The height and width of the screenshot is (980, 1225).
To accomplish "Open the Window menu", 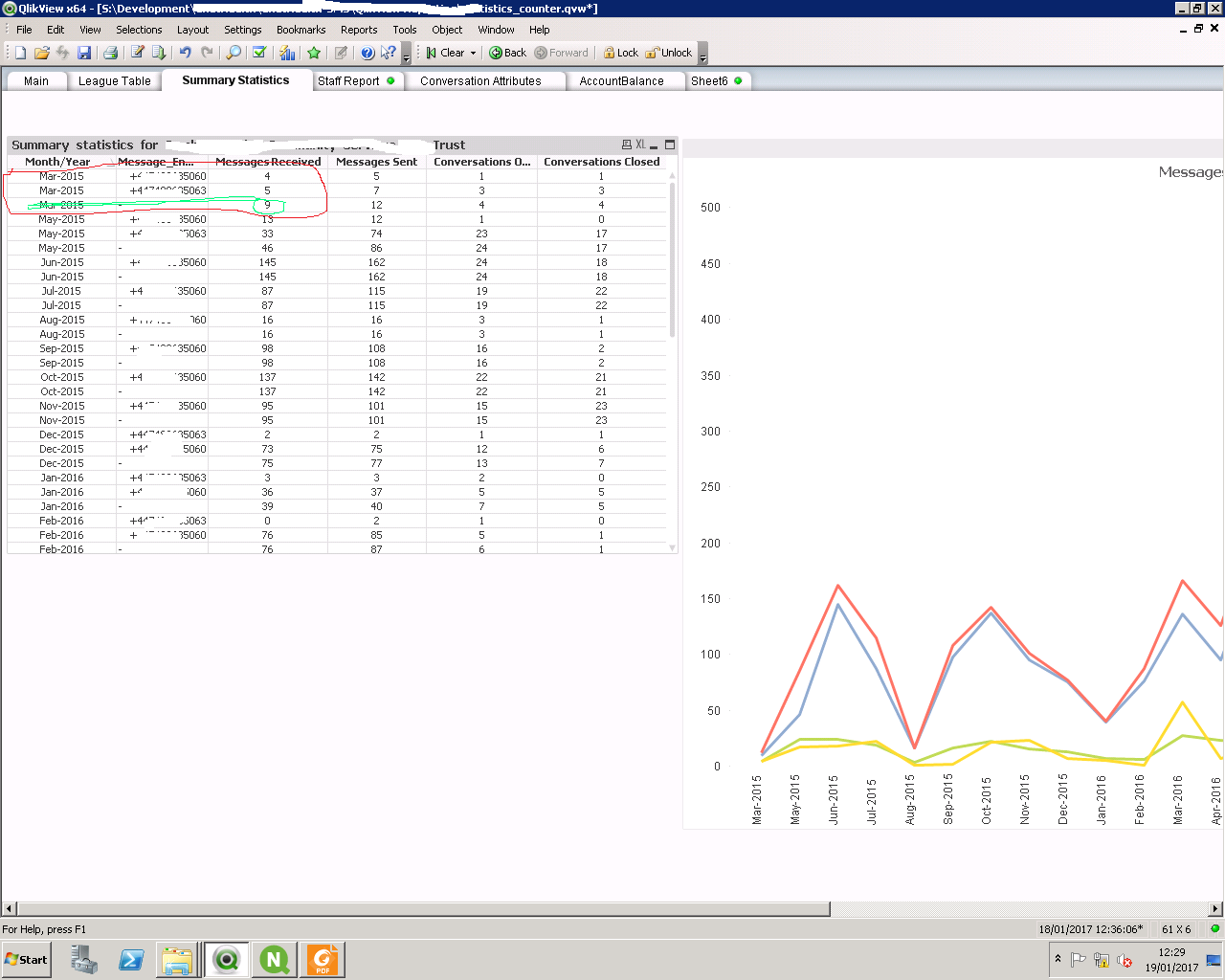I will pos(496,30).
